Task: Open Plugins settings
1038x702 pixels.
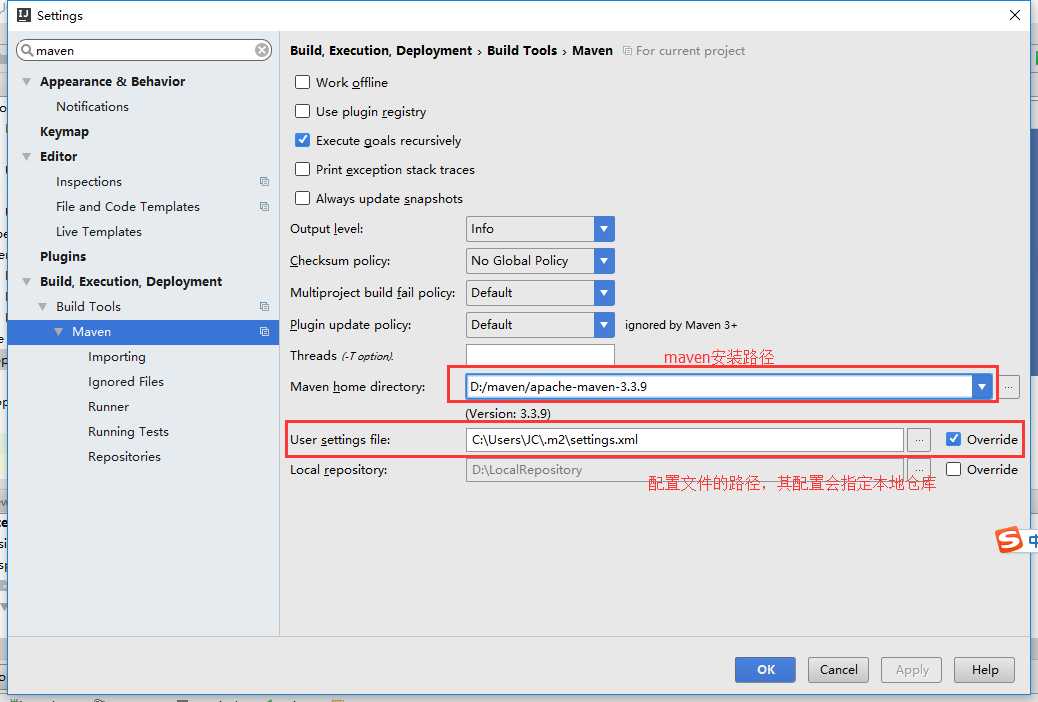Action: click(63, 256)
